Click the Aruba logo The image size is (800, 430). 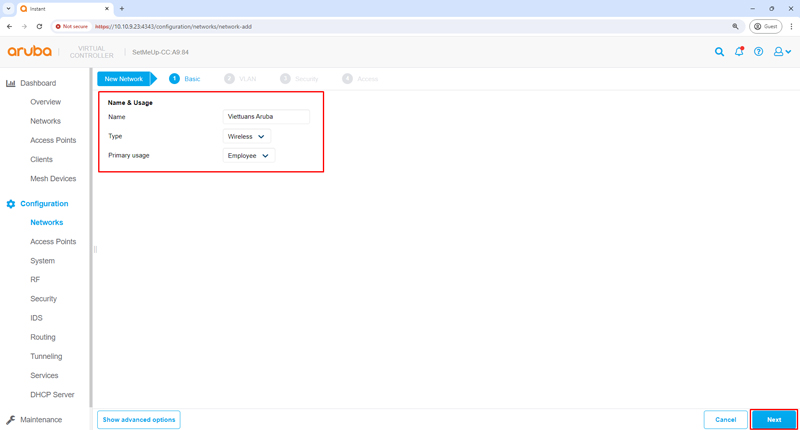[29, 52]
